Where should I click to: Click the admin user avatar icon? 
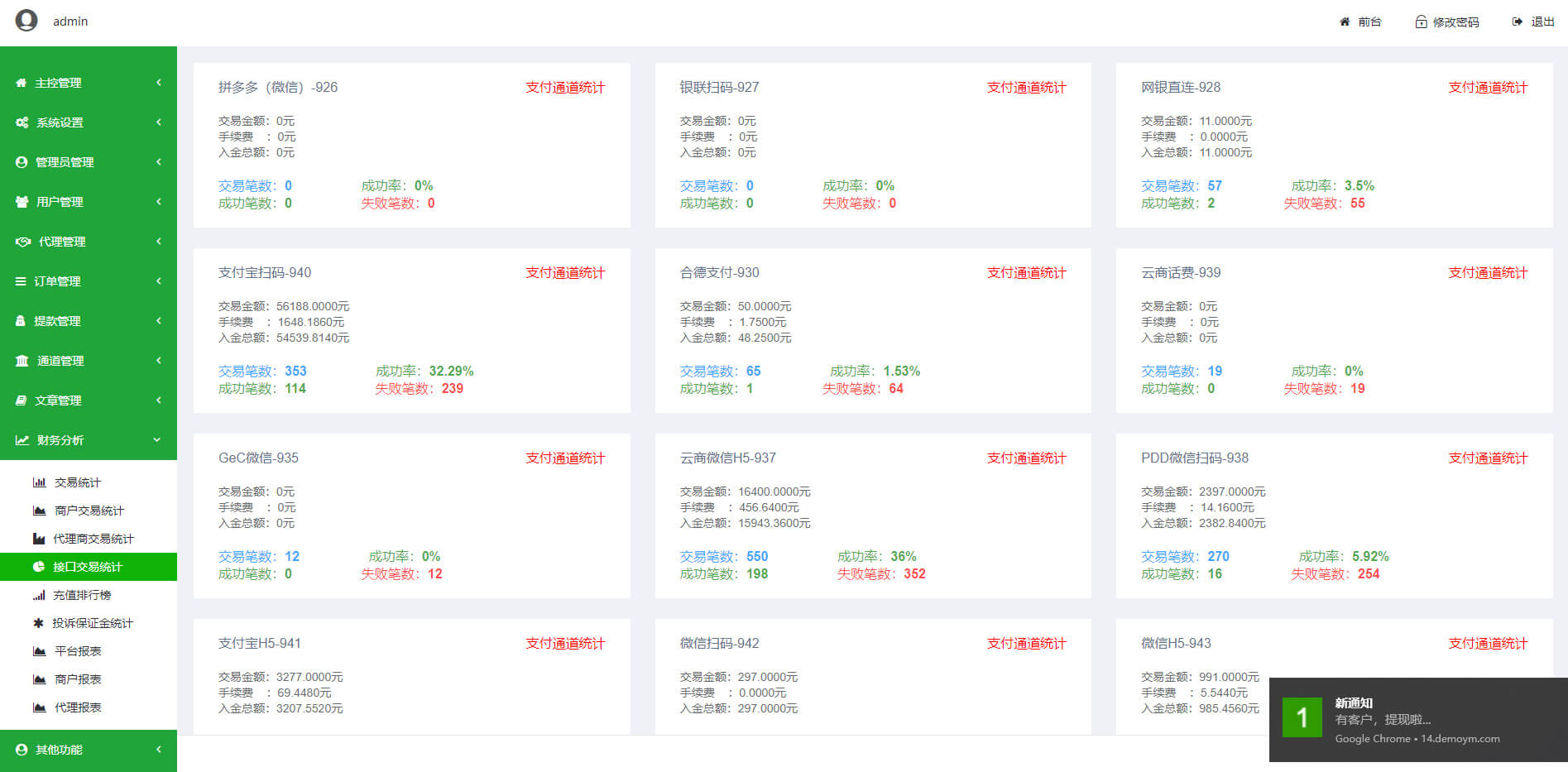tap(26, 21)
